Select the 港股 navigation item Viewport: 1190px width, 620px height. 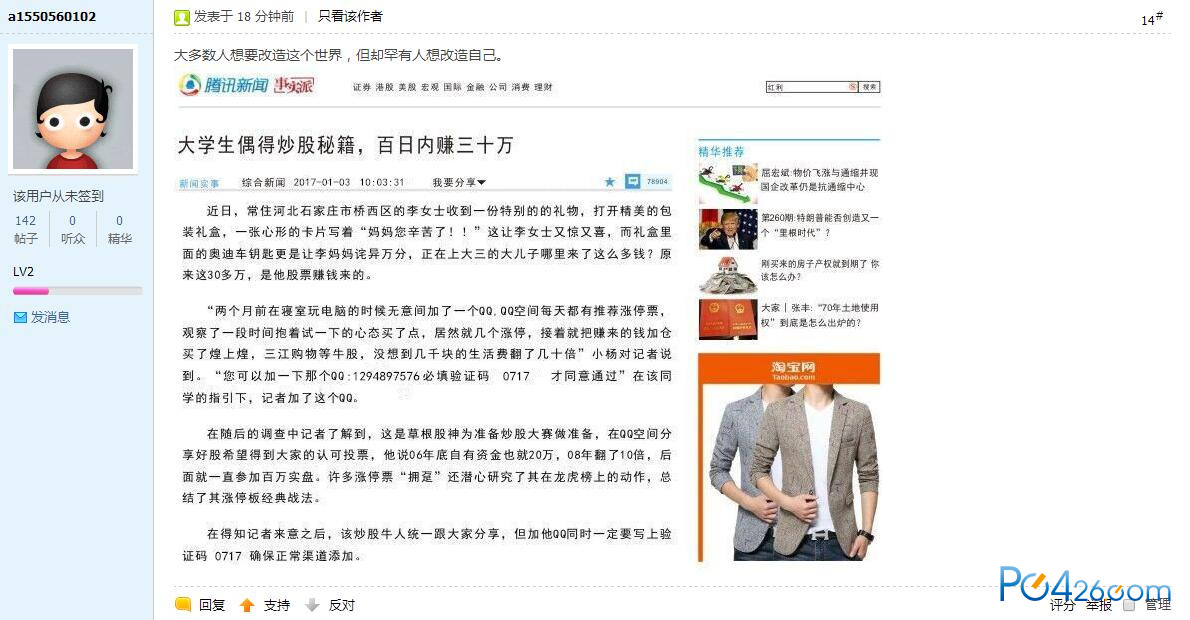click(385, 87)
